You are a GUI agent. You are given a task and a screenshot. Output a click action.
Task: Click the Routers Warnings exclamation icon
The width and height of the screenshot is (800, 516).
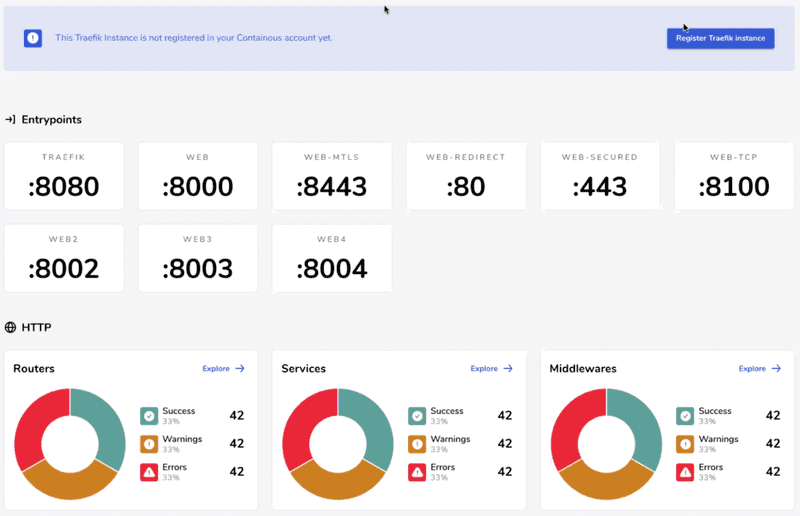point(149,444)
